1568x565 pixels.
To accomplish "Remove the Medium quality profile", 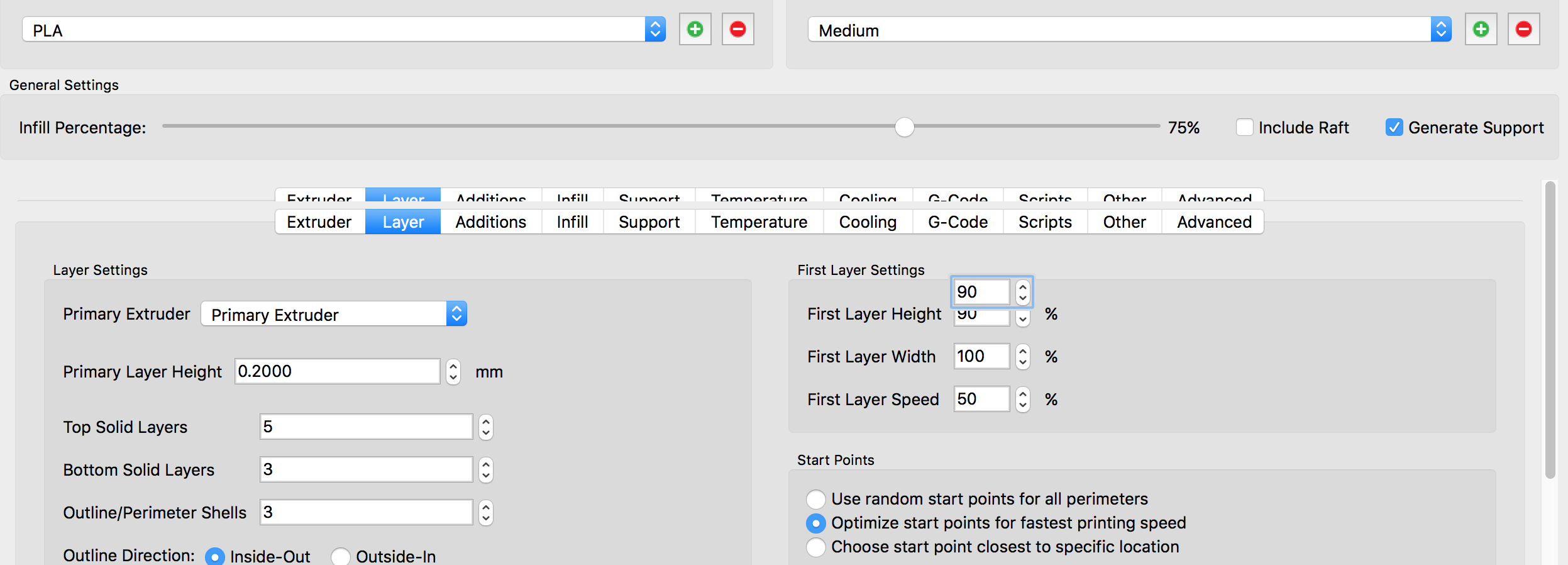I will pyautogui.click(x=1523, y=29).
